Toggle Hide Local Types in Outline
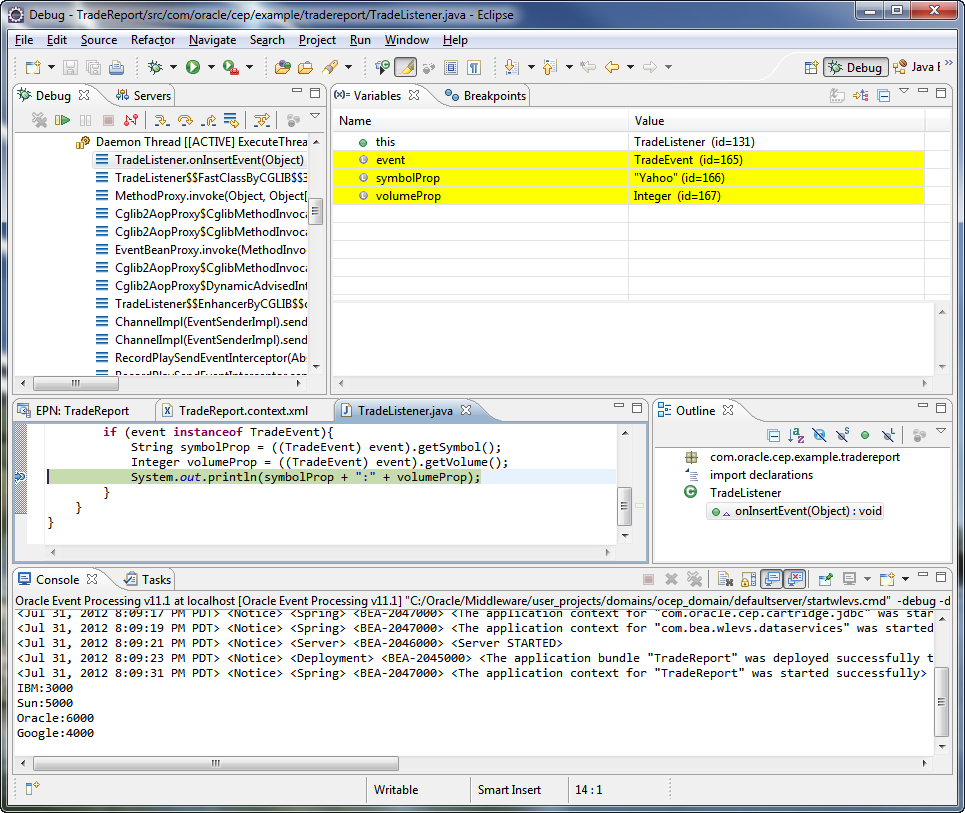This screenshot has width=965, height=813. 887,436
